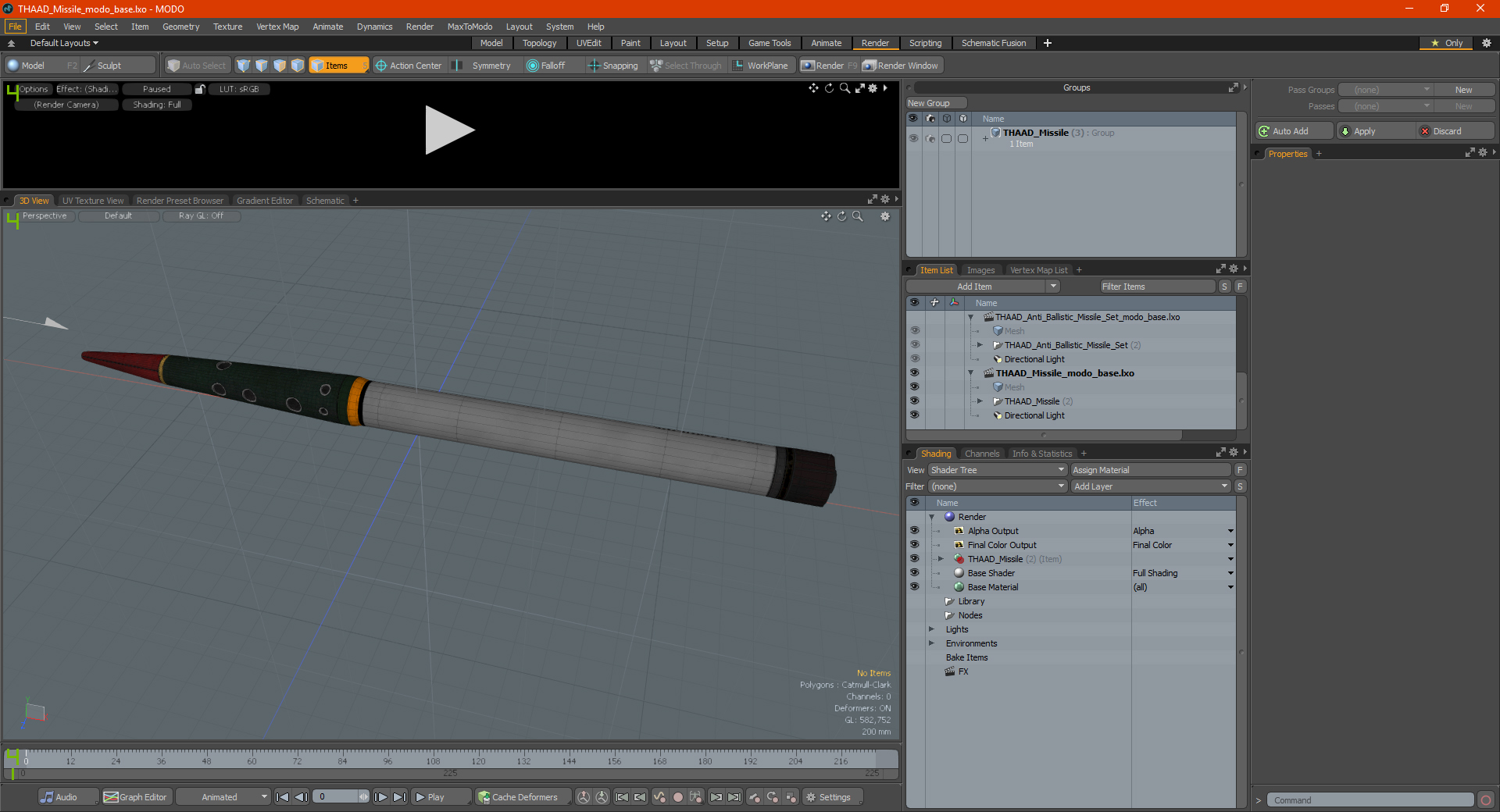The width and height of the screenshot is (1500, 812).
Task: Toggle visibility of THAAD_Missile_modo_base.lxo scene
Action: (915, 373)
